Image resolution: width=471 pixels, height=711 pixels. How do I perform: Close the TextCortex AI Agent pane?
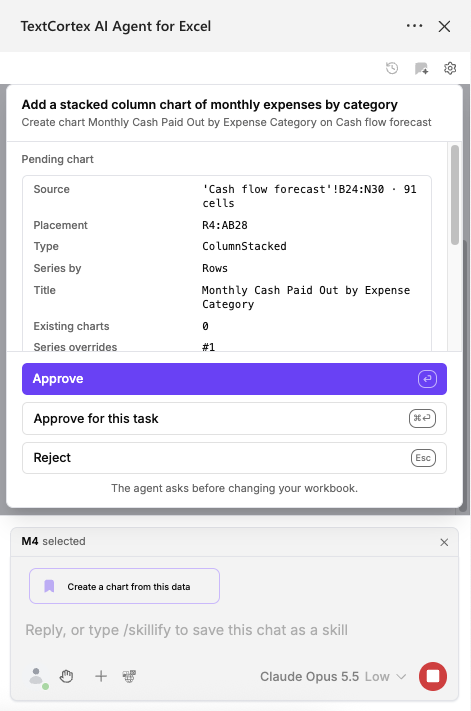point(444,26)
